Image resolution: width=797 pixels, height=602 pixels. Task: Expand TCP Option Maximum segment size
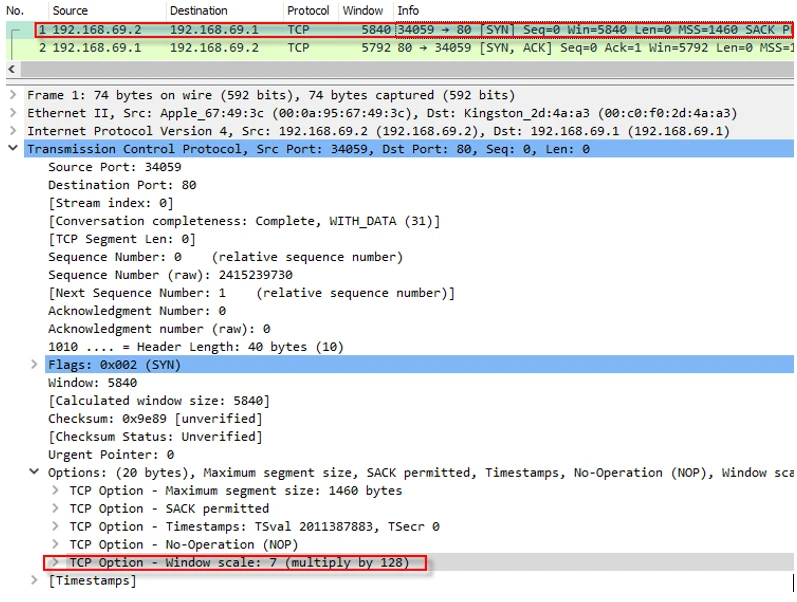click(56, 491)
